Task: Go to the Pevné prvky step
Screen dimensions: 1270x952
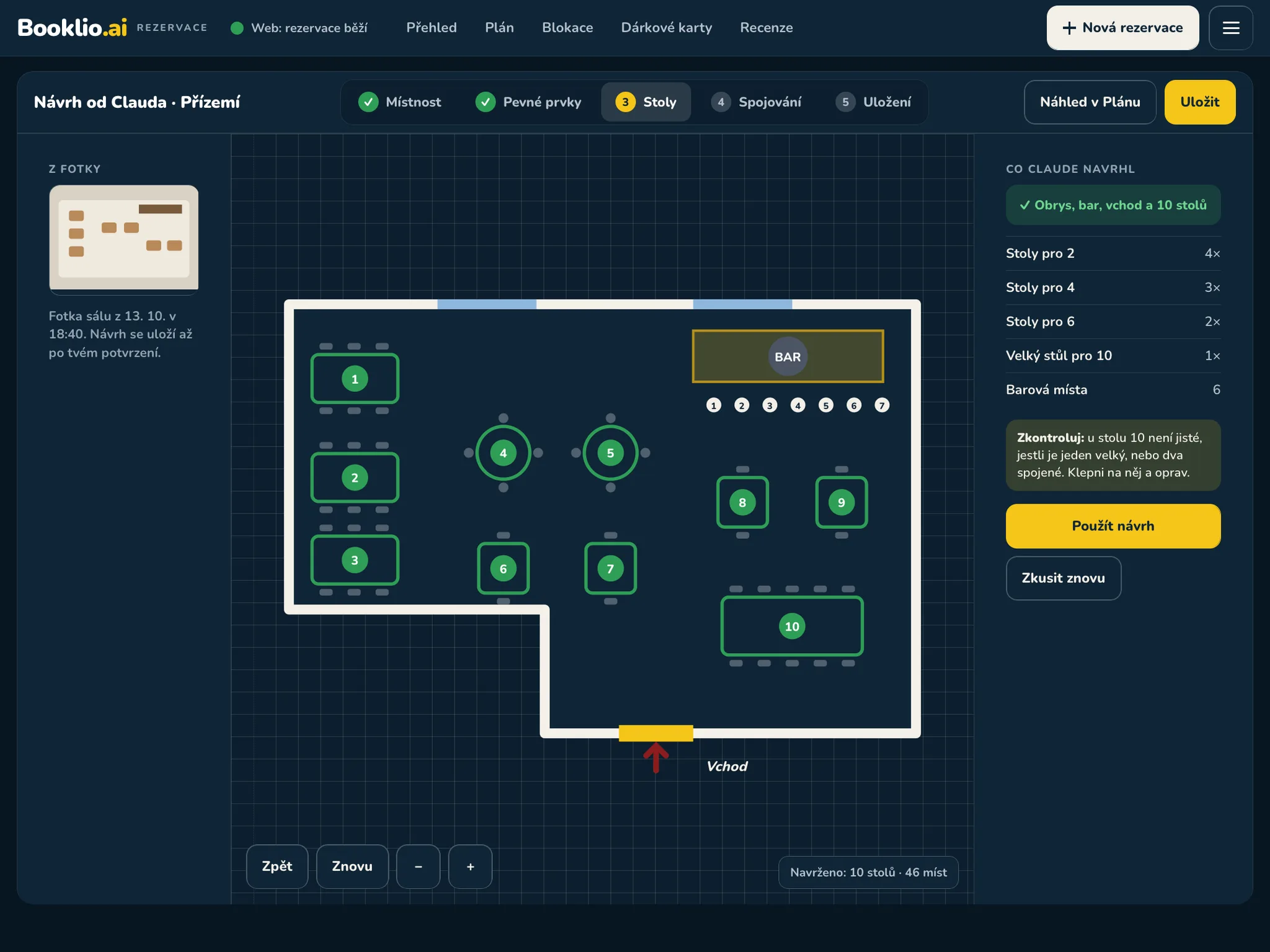Action: 528,102
